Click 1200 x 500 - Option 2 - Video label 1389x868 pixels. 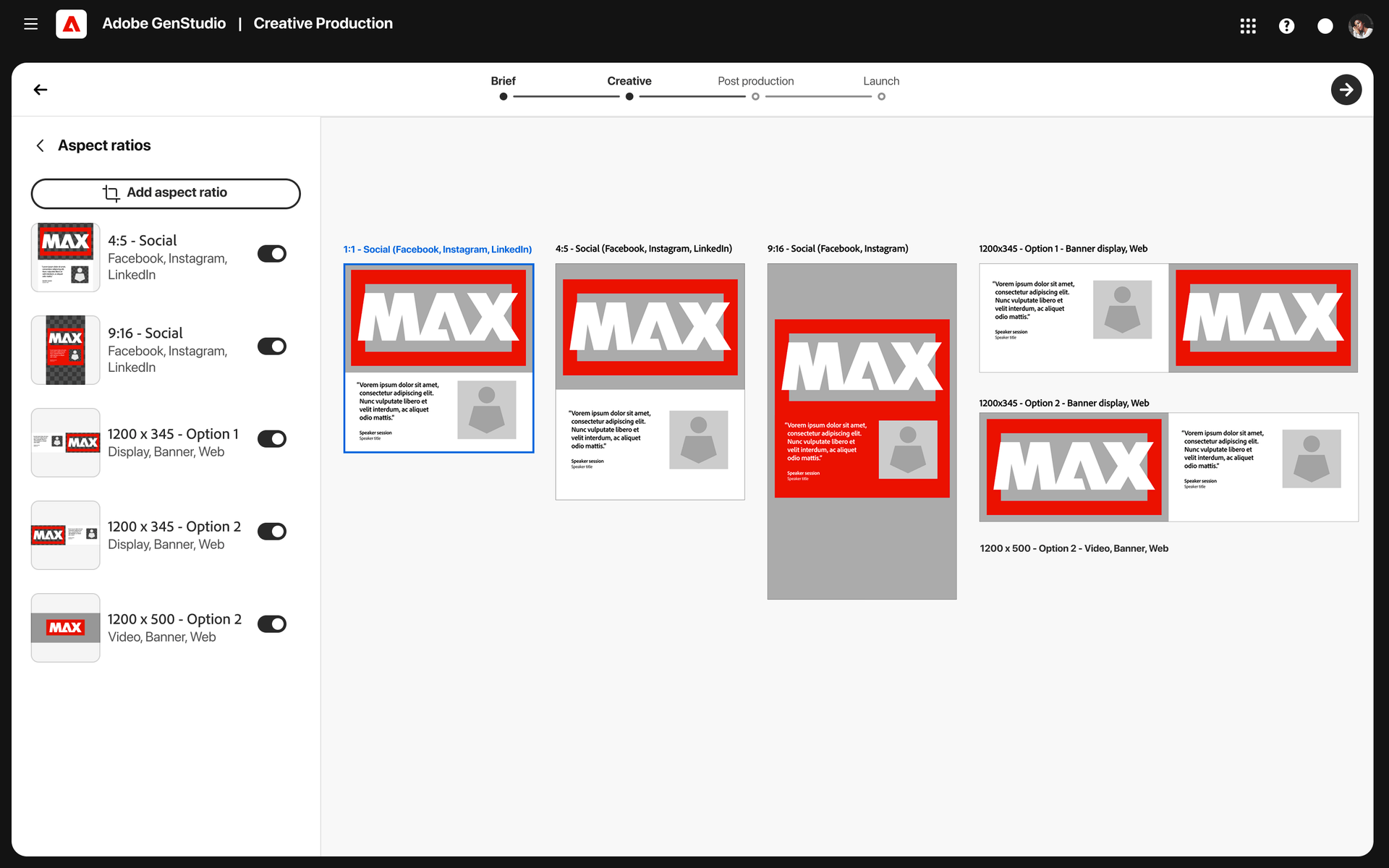[x=1074, y=548]
